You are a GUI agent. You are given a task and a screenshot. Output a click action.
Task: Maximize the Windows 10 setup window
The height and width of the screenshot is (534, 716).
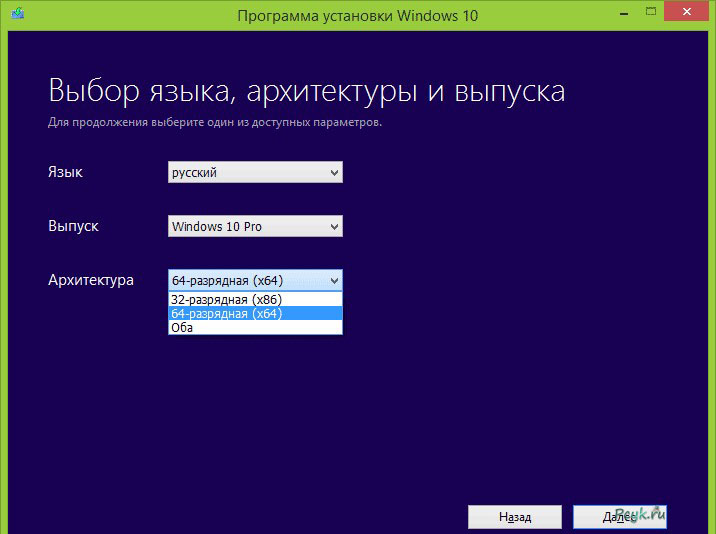pos(651,12)
